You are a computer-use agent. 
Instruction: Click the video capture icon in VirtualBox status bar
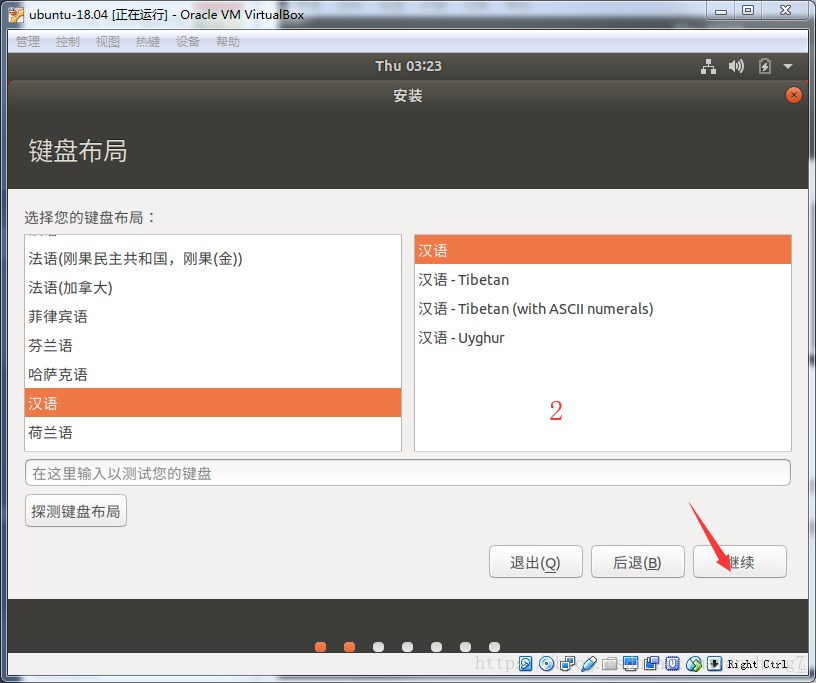[651, 663]
